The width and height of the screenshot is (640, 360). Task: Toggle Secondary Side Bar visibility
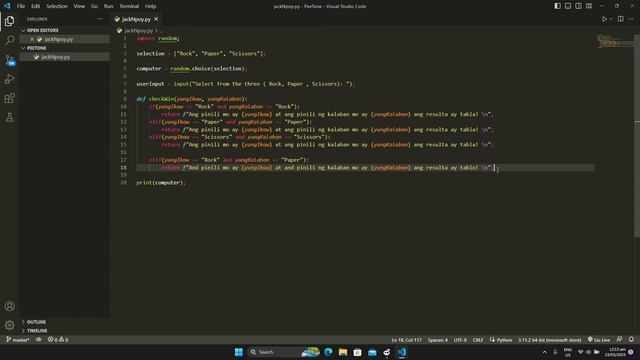pos(578,6)
